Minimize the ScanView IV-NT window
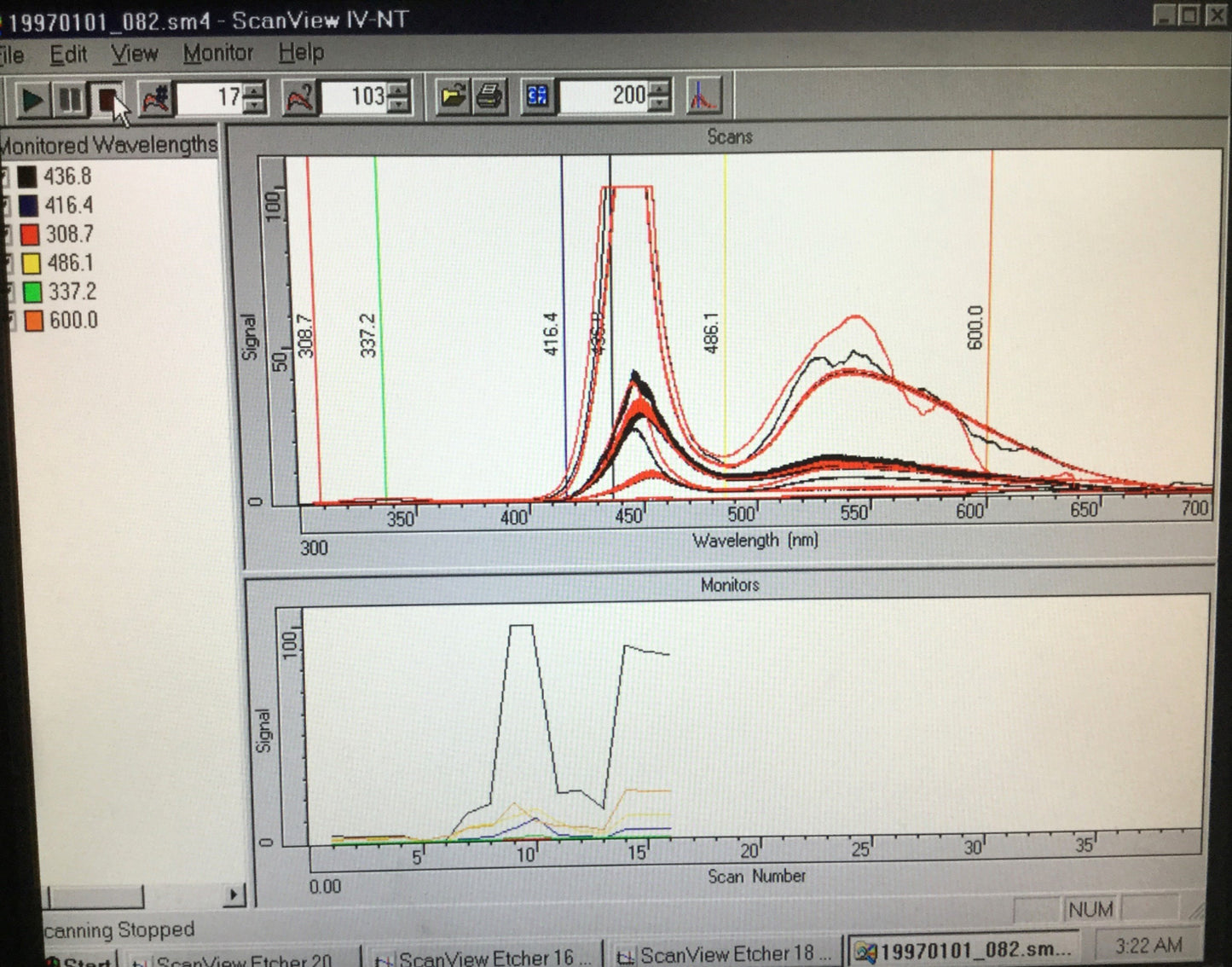The height and width of the screenshot is (967, 1232). [x=1165, y=14]
